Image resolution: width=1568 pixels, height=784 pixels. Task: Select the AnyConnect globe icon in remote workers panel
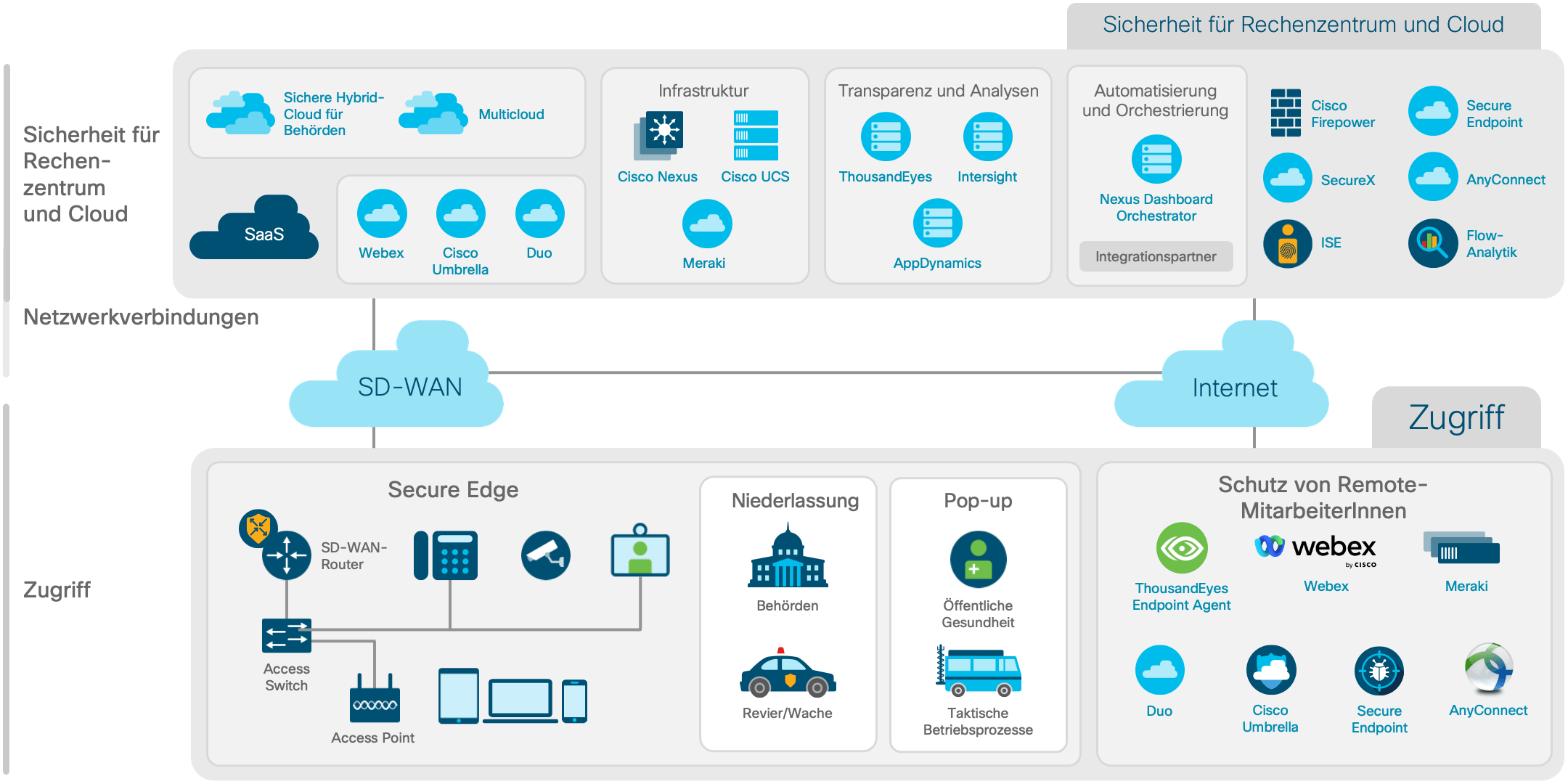click(1489, 668)
